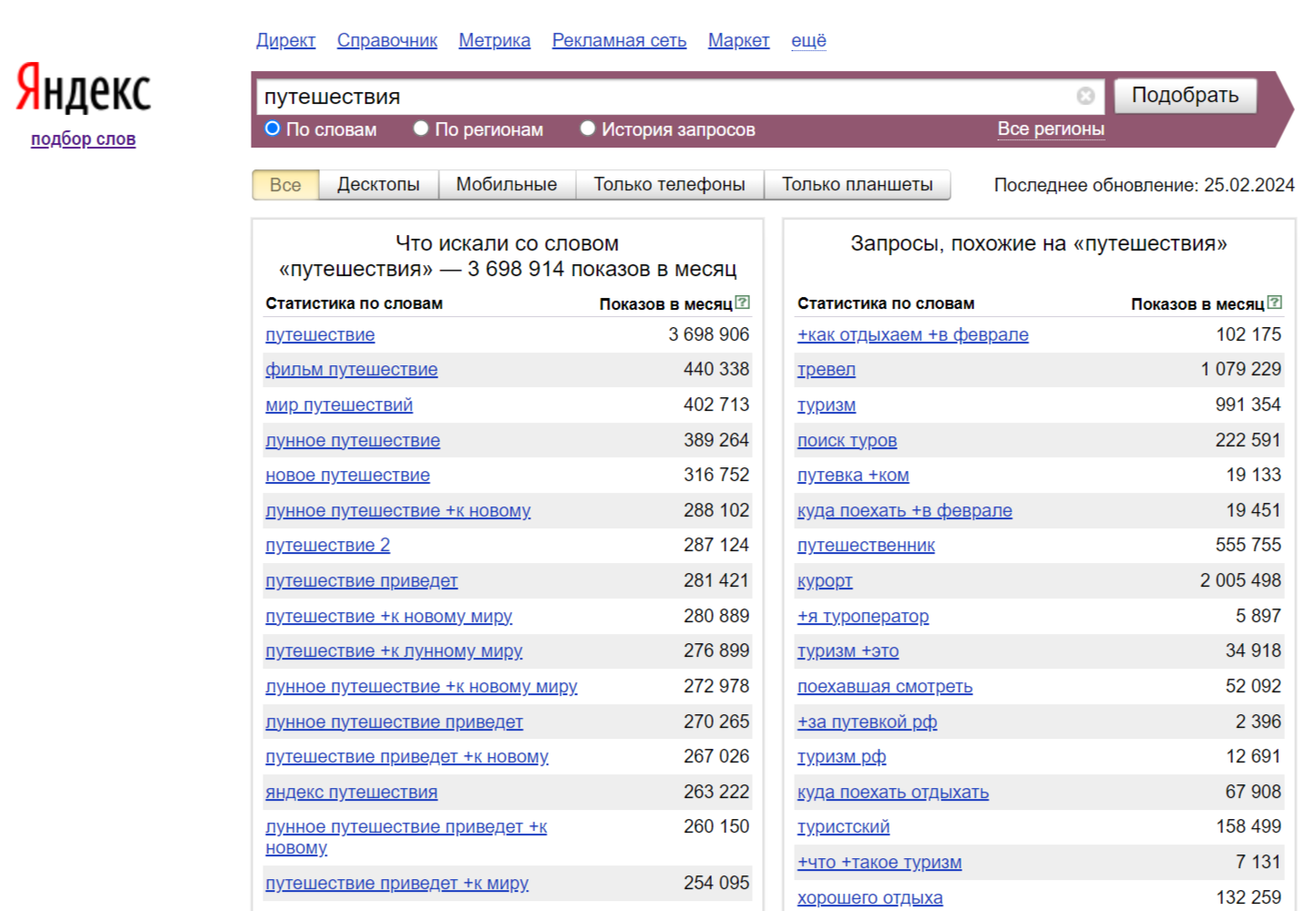The image size is (1316, 911).
Task: Open the similar query "путешественник"
Action: 866,546
